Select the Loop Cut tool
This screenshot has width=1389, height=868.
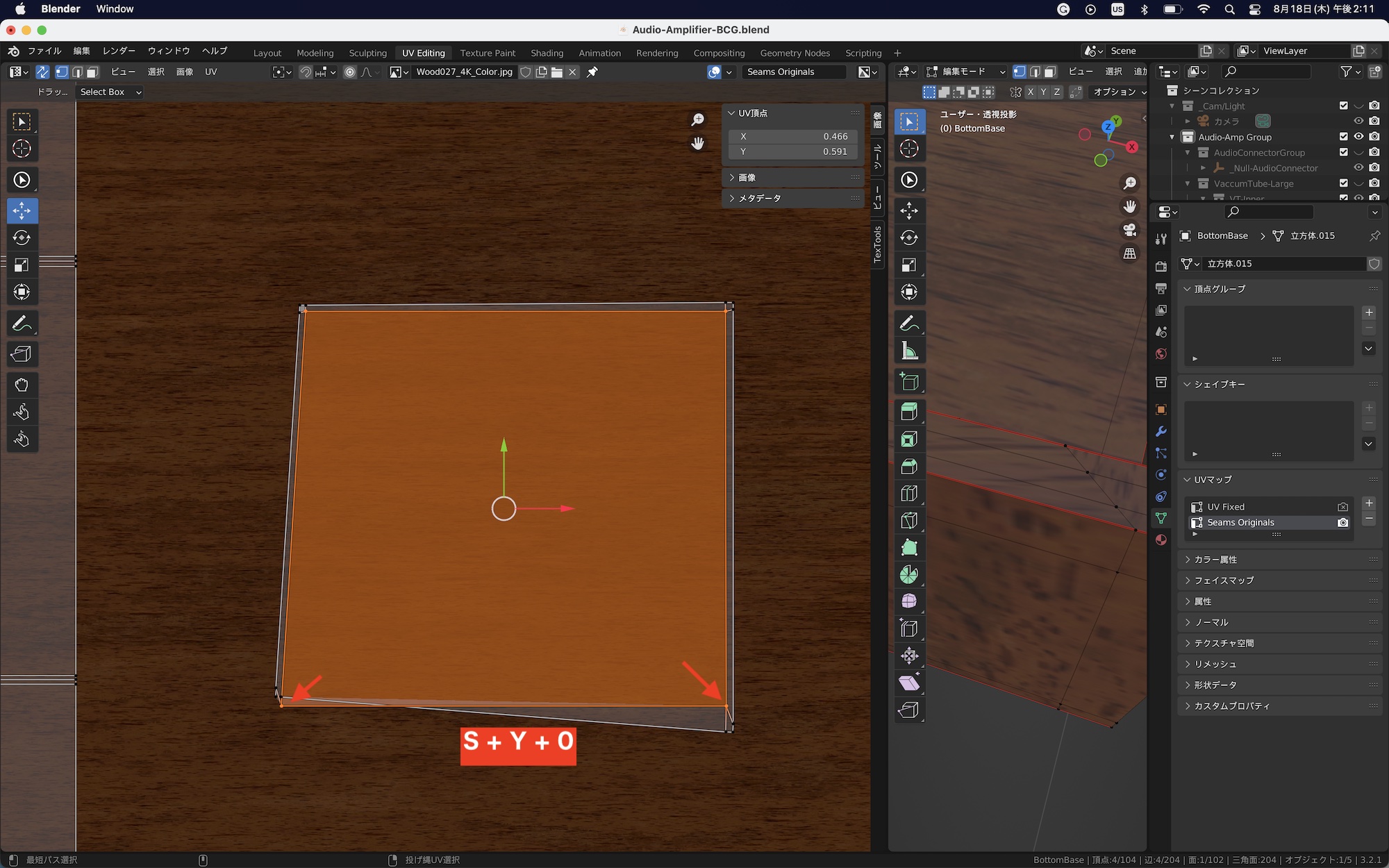tap(909, 493)
